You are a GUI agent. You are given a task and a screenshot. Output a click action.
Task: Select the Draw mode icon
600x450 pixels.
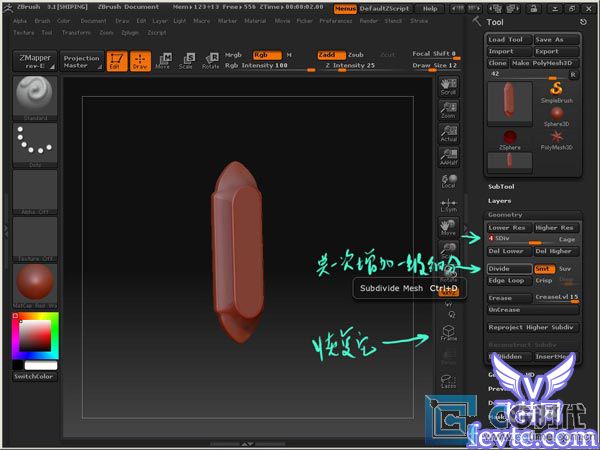(x=140, y=61)
